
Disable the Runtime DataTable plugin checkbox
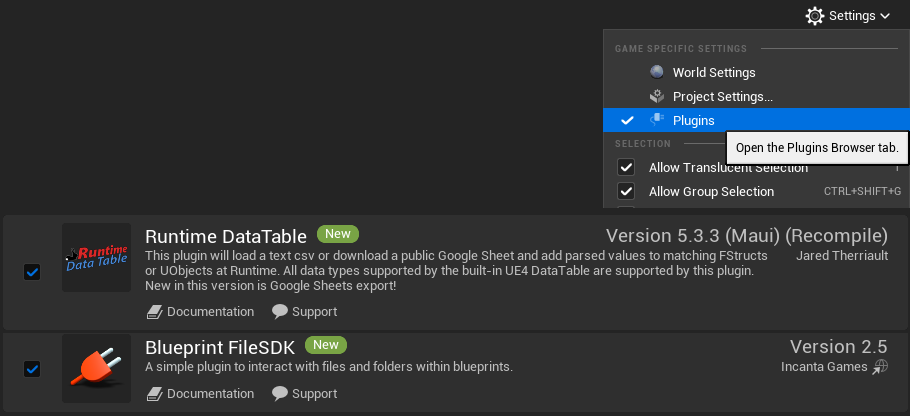click(32, 272)
